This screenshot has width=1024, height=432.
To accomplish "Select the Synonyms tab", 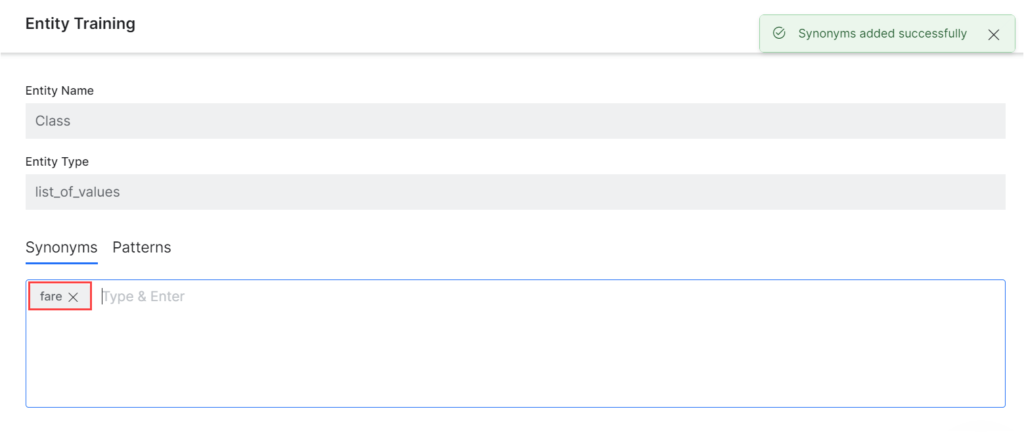I will coord(61,247).
